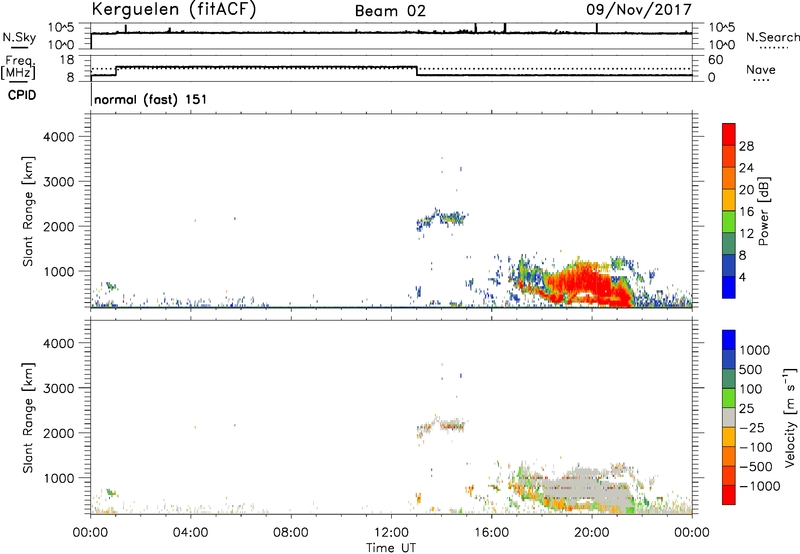
Task: Click the 'Beam 02' label
Action: 390,11
